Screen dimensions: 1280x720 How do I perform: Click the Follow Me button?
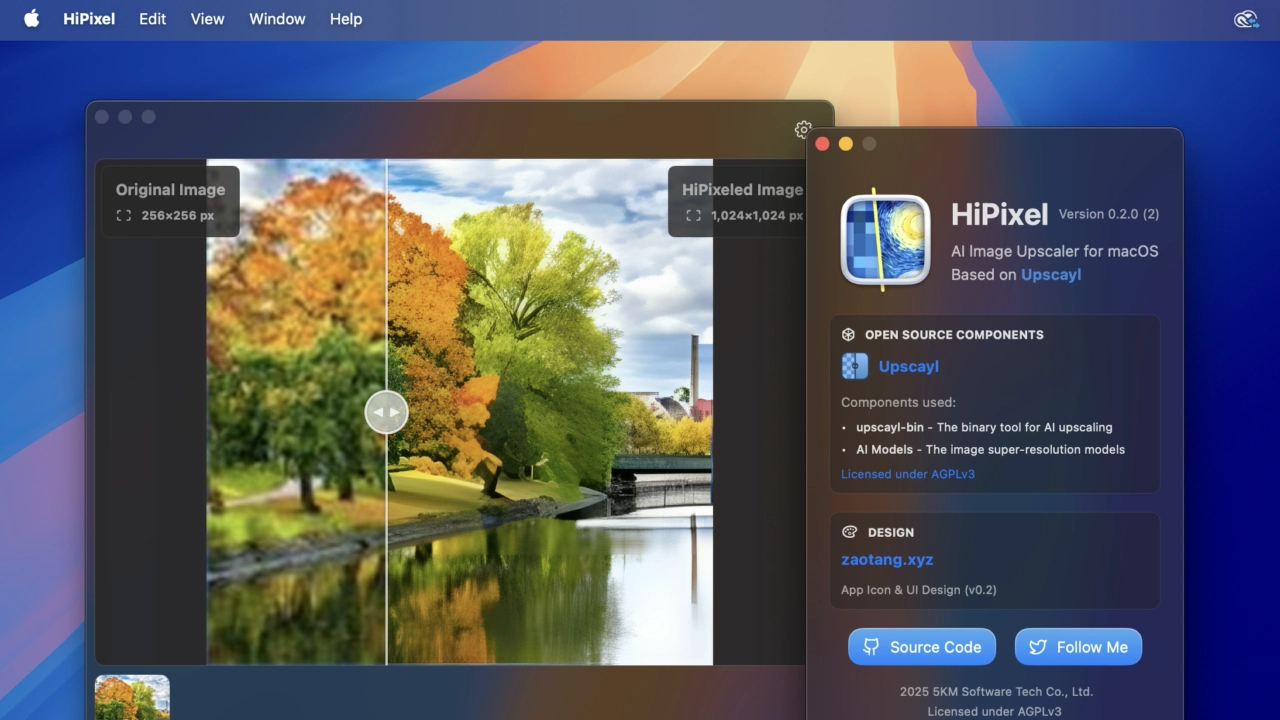coord(1078,647)
